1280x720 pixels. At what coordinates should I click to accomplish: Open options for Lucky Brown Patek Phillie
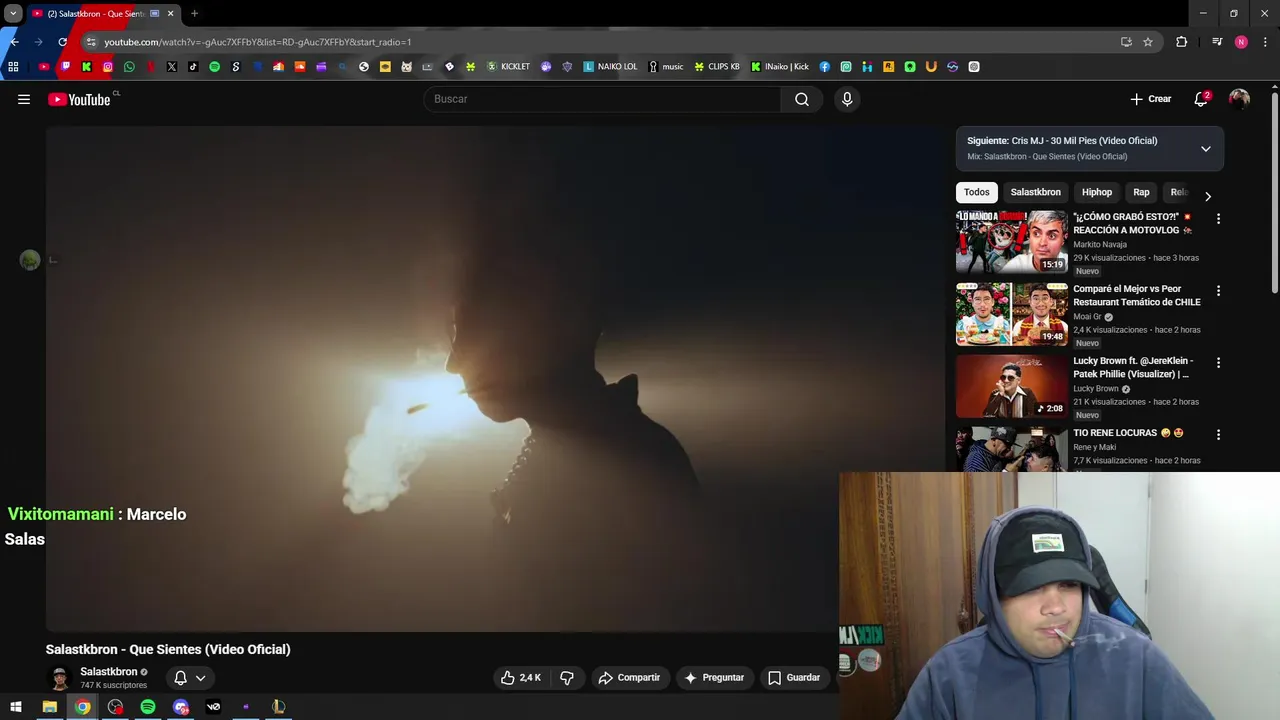tap(1218, 363)
